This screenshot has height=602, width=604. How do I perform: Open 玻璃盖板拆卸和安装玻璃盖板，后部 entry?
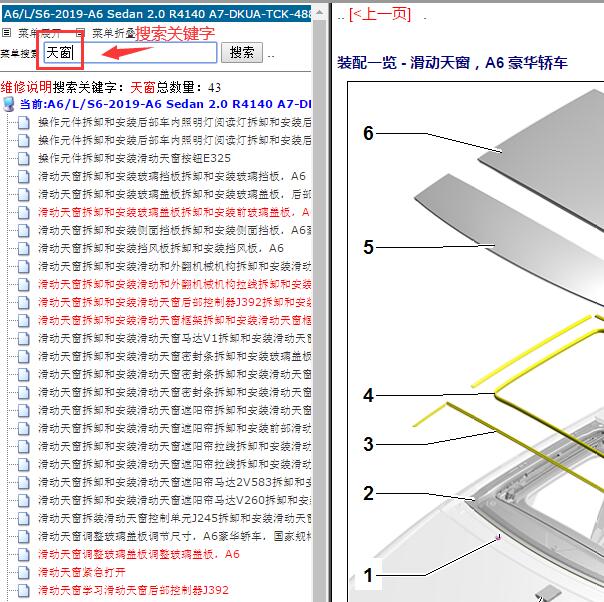[x=174, y=195]
